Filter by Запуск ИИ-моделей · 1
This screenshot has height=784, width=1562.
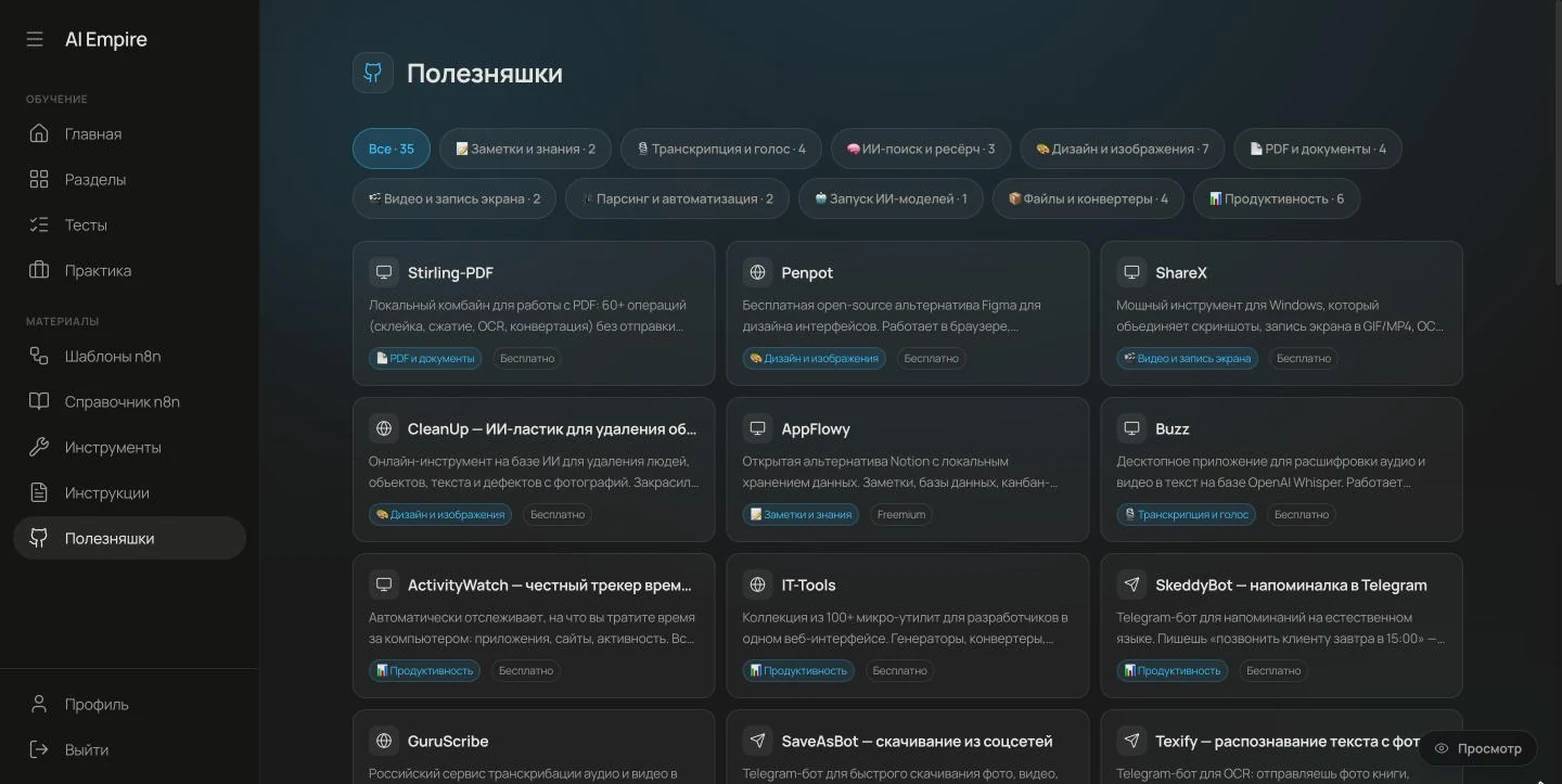pos(891,199)
